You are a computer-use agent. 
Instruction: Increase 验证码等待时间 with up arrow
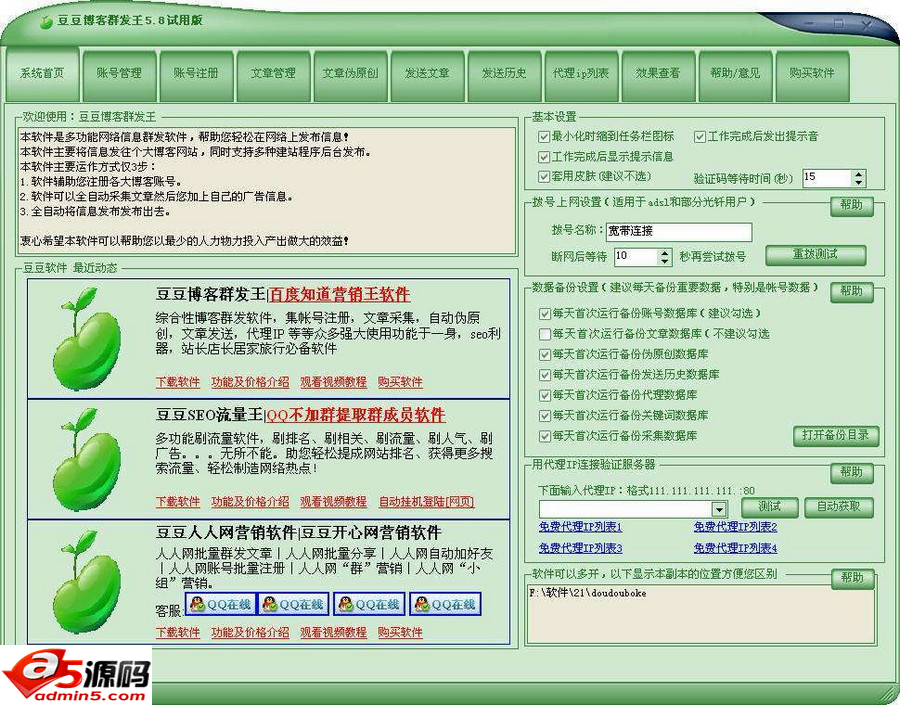click(858, 174)
